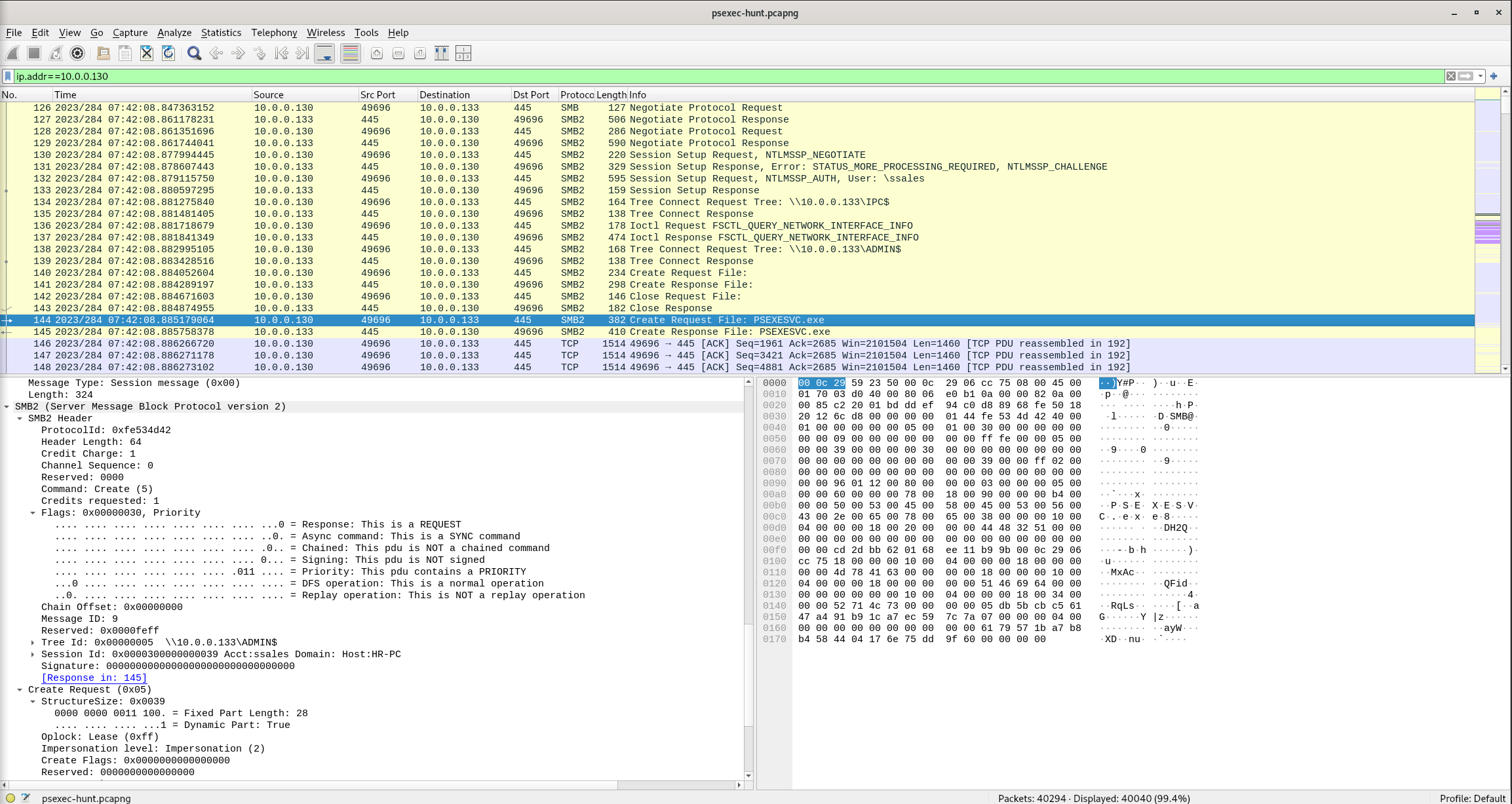Stop the running capture
1512x804 pixels.
pyautogui.click(x=35, y=54)
